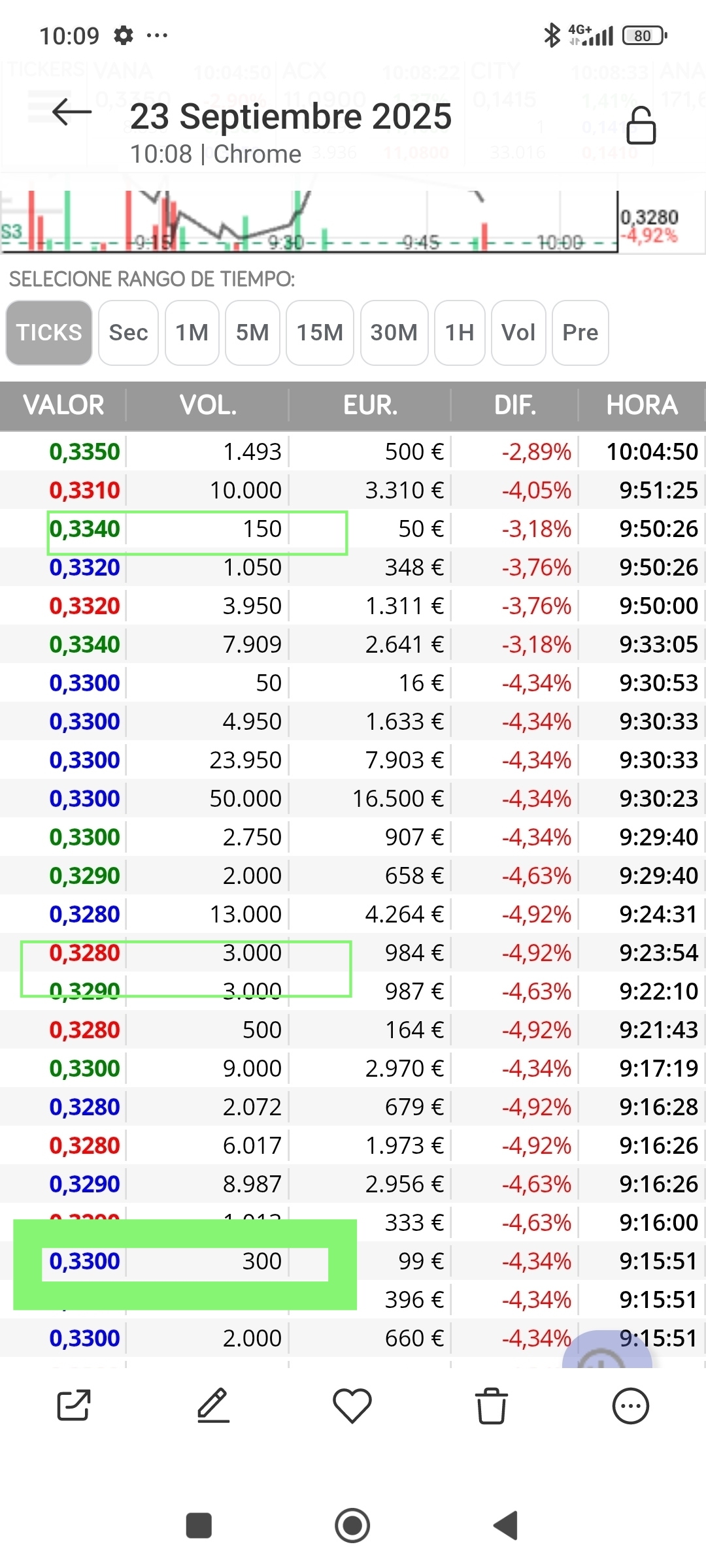The height and width of the screenshot is (1568, 706).
Task: Tap the 13.000 volume cell
Action: (x=246, y=914)
